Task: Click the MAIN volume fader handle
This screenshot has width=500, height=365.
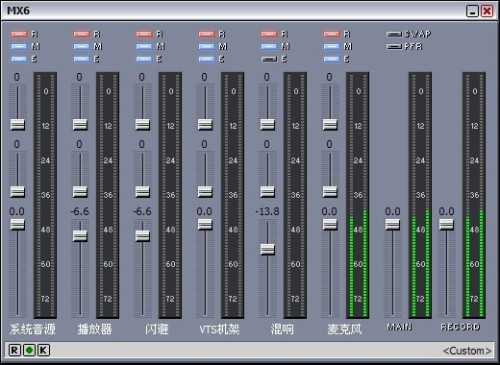Action: pos(393,224)
